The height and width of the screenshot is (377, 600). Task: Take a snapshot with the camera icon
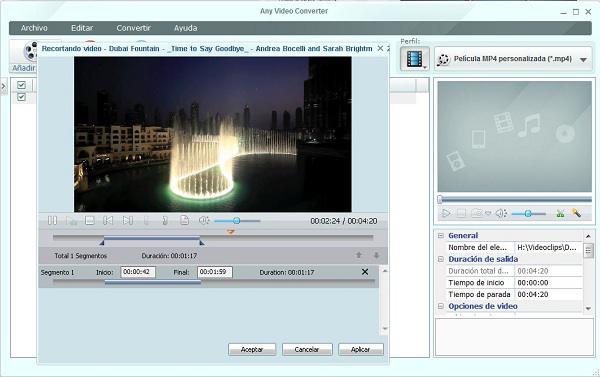coord(476,213)
